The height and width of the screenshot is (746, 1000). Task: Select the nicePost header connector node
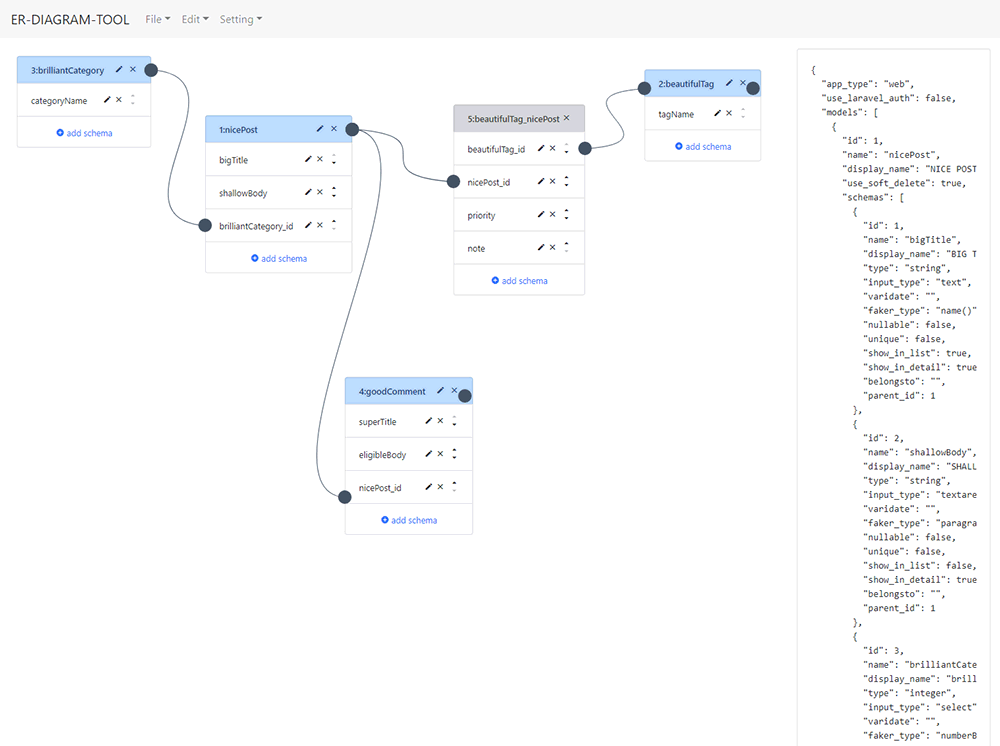click(x=352, y=129)
